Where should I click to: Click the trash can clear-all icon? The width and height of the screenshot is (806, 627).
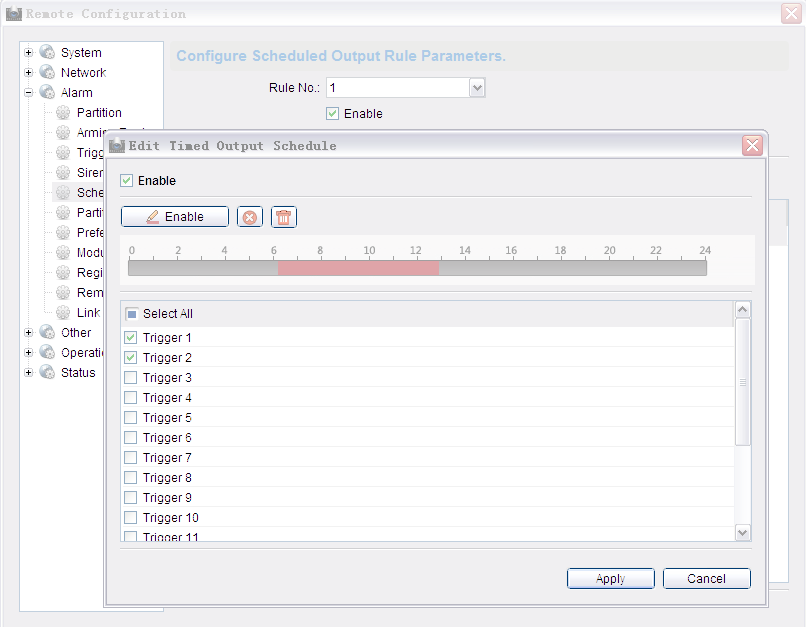tap(283, 217)
